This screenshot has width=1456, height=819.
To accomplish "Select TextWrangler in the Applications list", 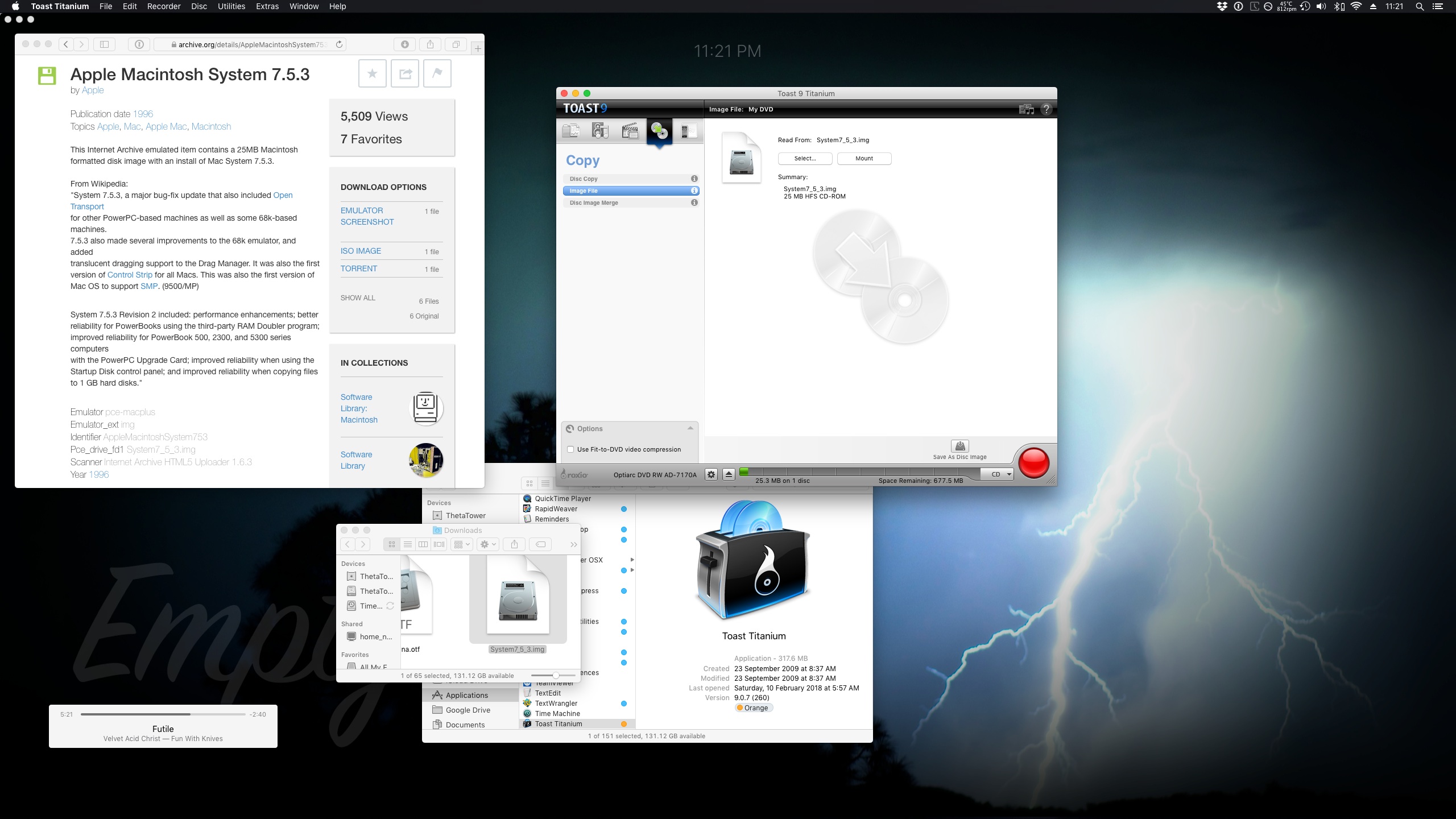I will coord(577,703).
